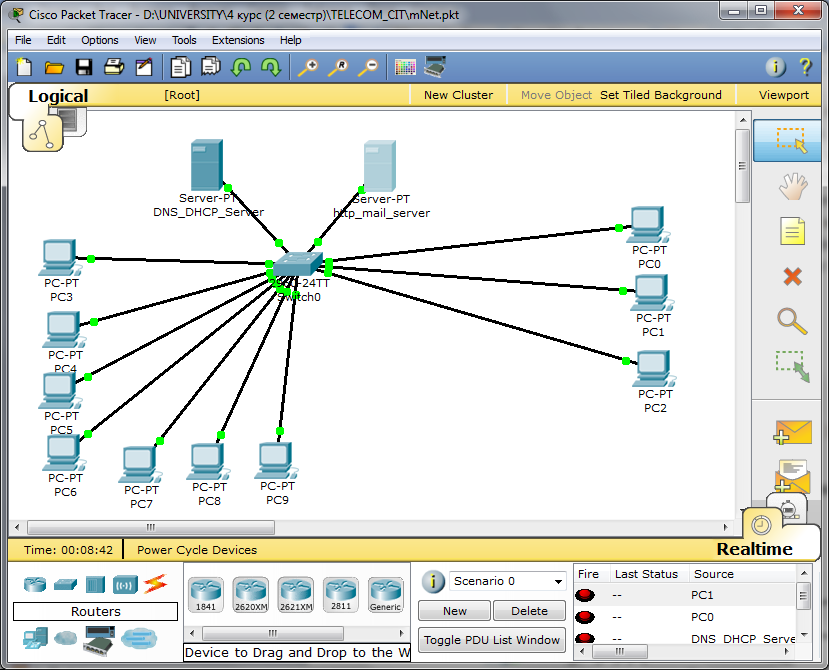
Task: Select Switches device category icon
Action: [x=65, y=584]
